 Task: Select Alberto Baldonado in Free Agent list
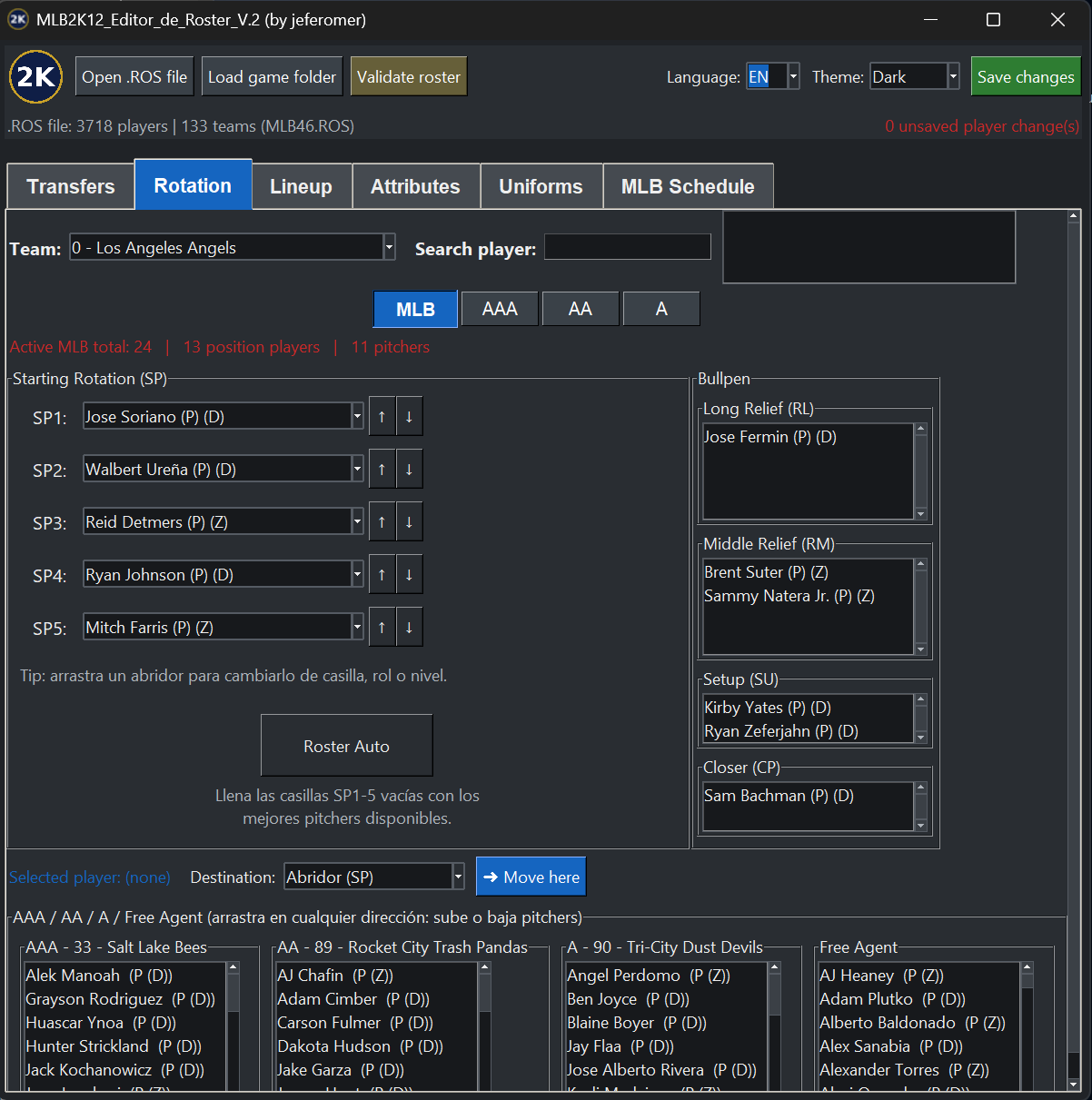tap(918, 1023)
